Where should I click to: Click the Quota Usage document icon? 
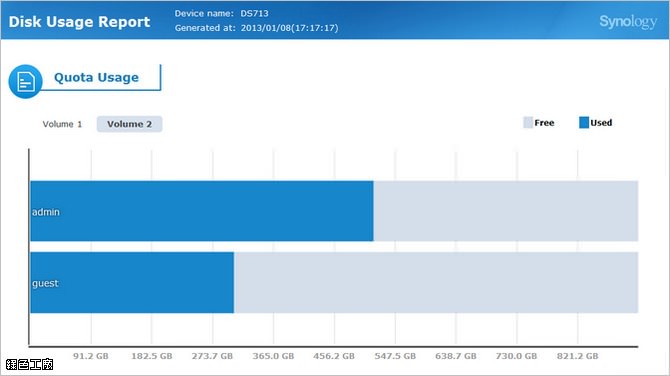[x=25, y=81]
